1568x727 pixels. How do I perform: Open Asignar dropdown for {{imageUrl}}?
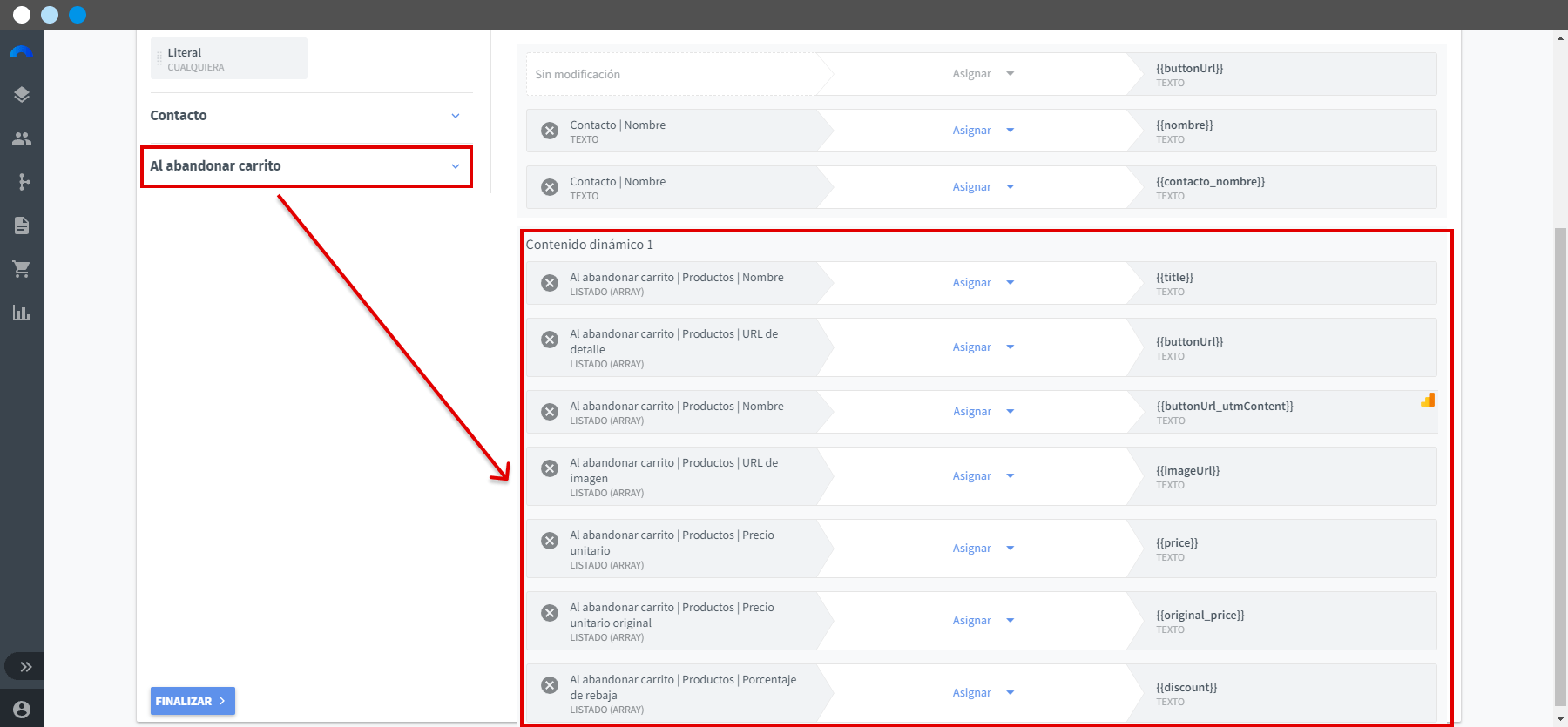pyautogui.click(x=983, y=476)
